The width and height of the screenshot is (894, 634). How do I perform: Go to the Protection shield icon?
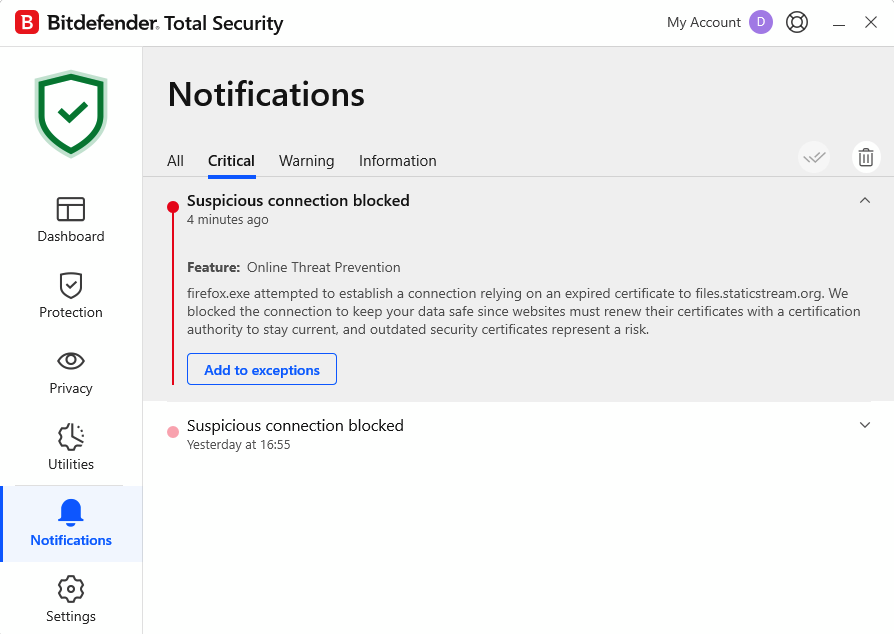70,285
